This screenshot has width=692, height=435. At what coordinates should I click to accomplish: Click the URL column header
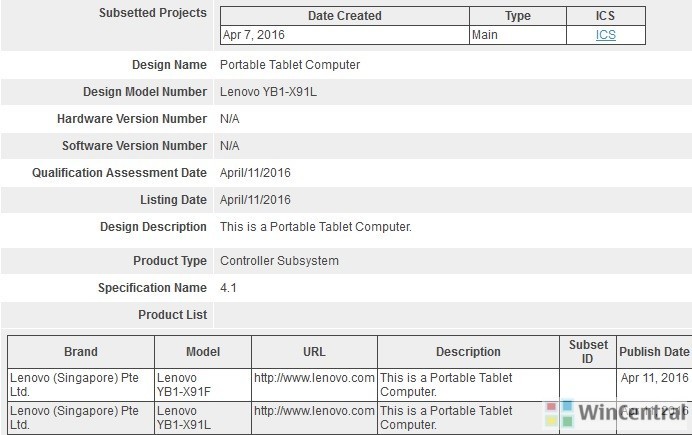coord(314,352)
